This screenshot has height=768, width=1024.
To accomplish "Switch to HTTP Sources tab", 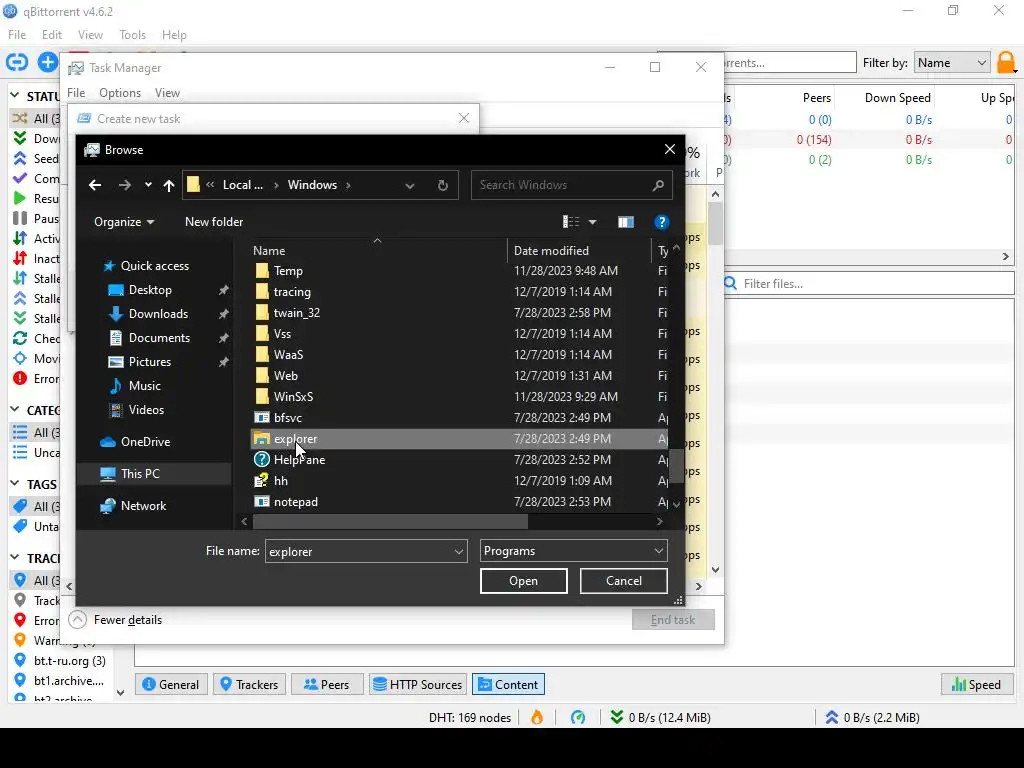I will [x=418, y=684].
